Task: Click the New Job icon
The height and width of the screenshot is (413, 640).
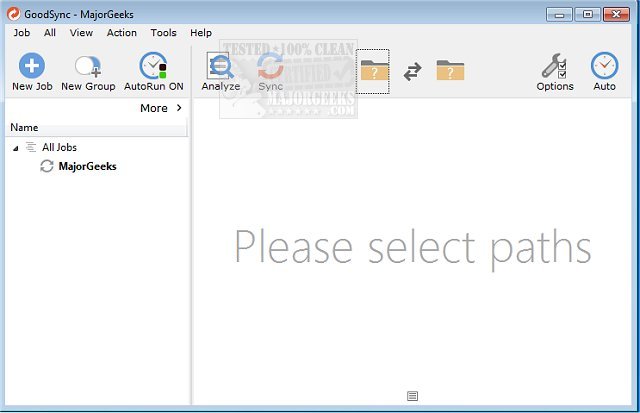Action: coord(32,67)
